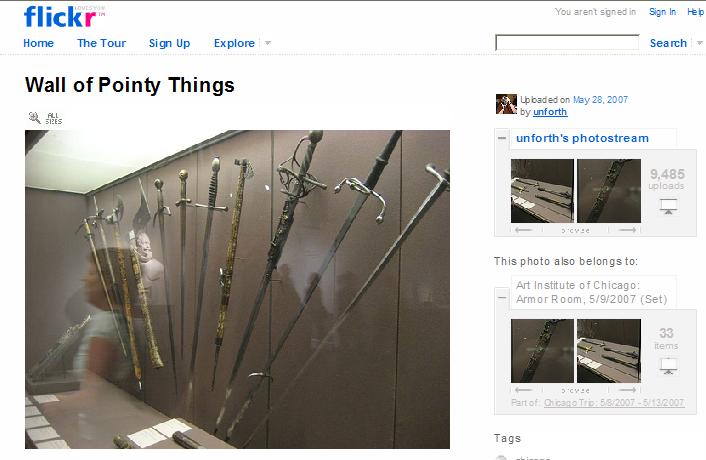Open the Explore dropdown arrow
The image size is (706, 460).
268,43
